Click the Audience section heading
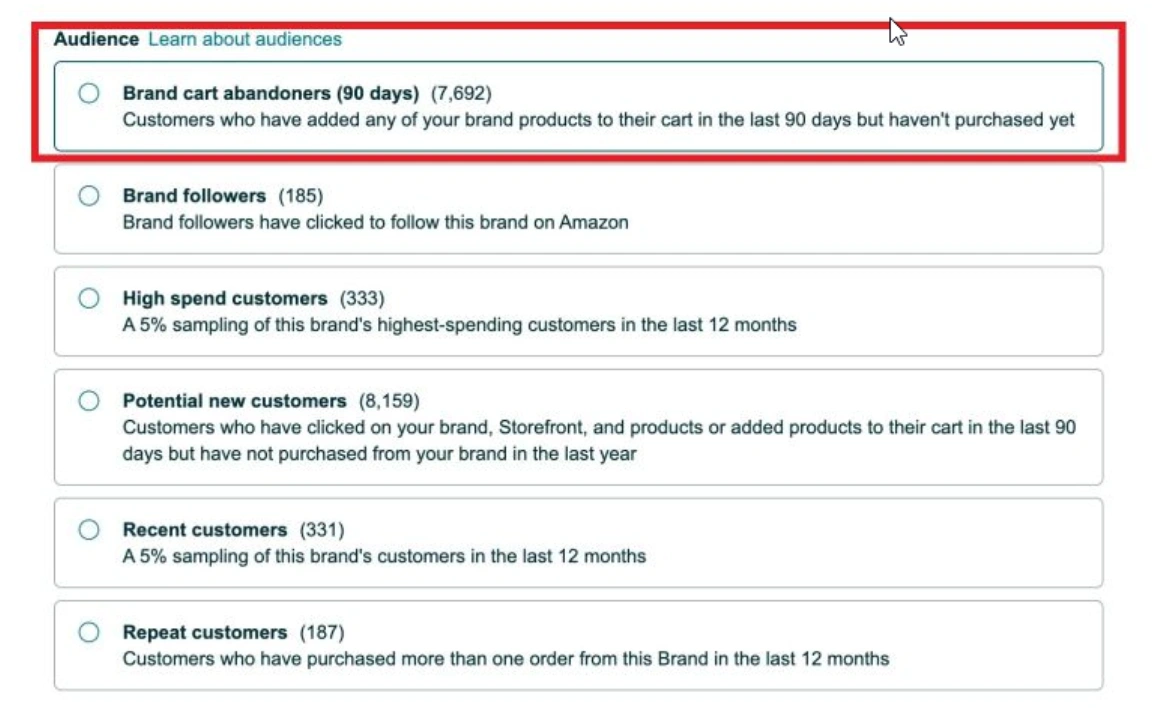 pyautogui.click(x=96, y=39)
